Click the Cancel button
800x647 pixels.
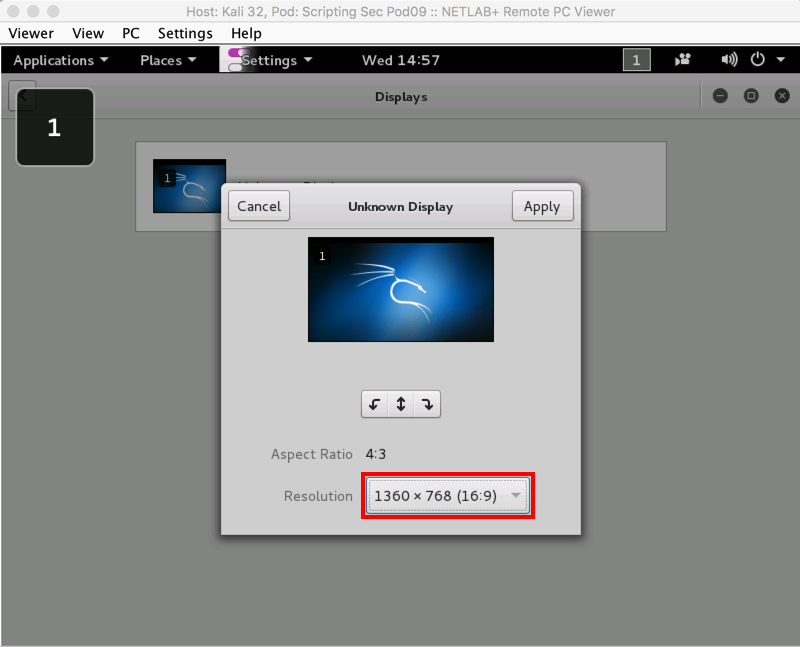[x=259, y=206]
